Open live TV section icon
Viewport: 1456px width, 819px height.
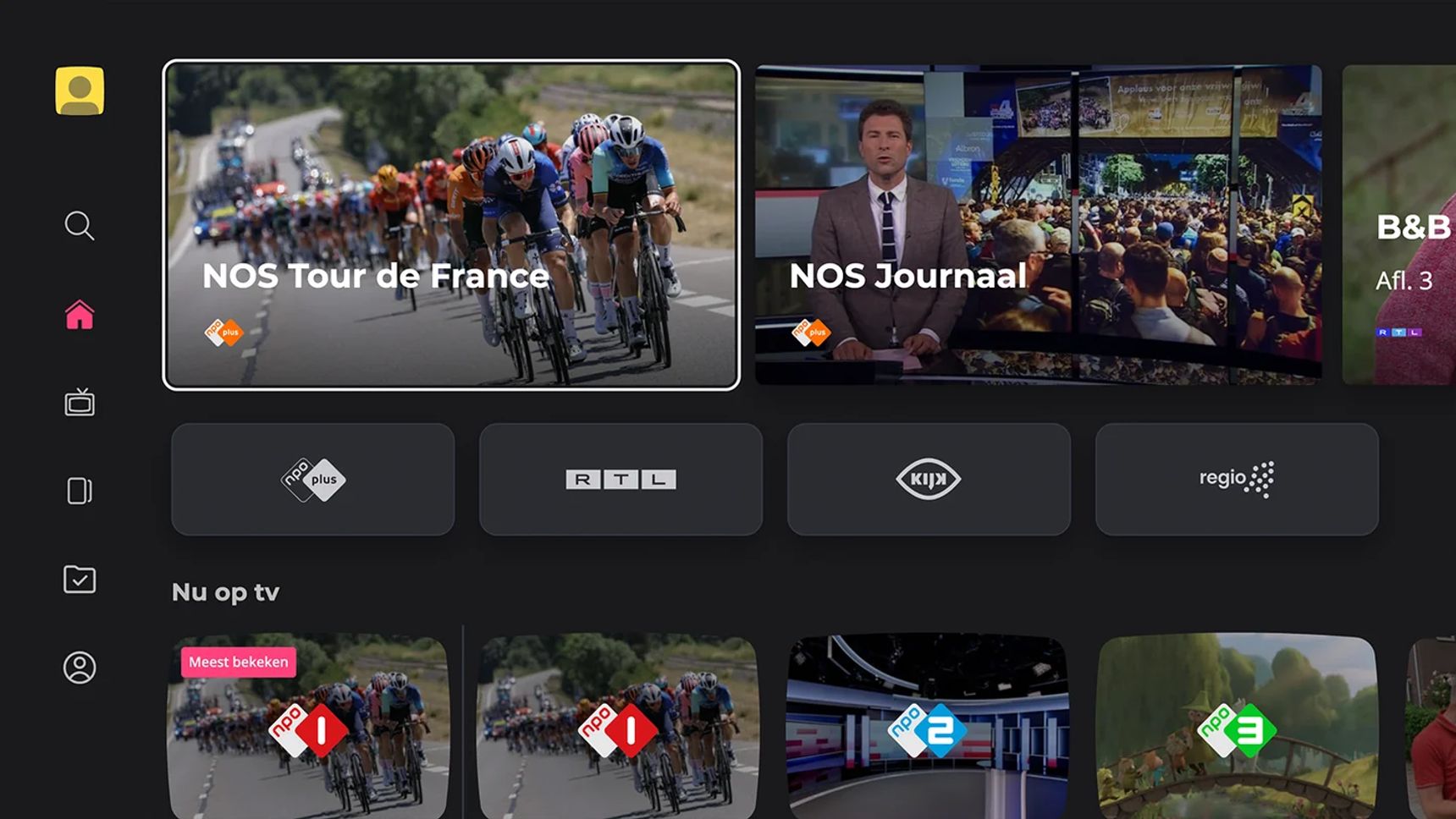point(80,402)
